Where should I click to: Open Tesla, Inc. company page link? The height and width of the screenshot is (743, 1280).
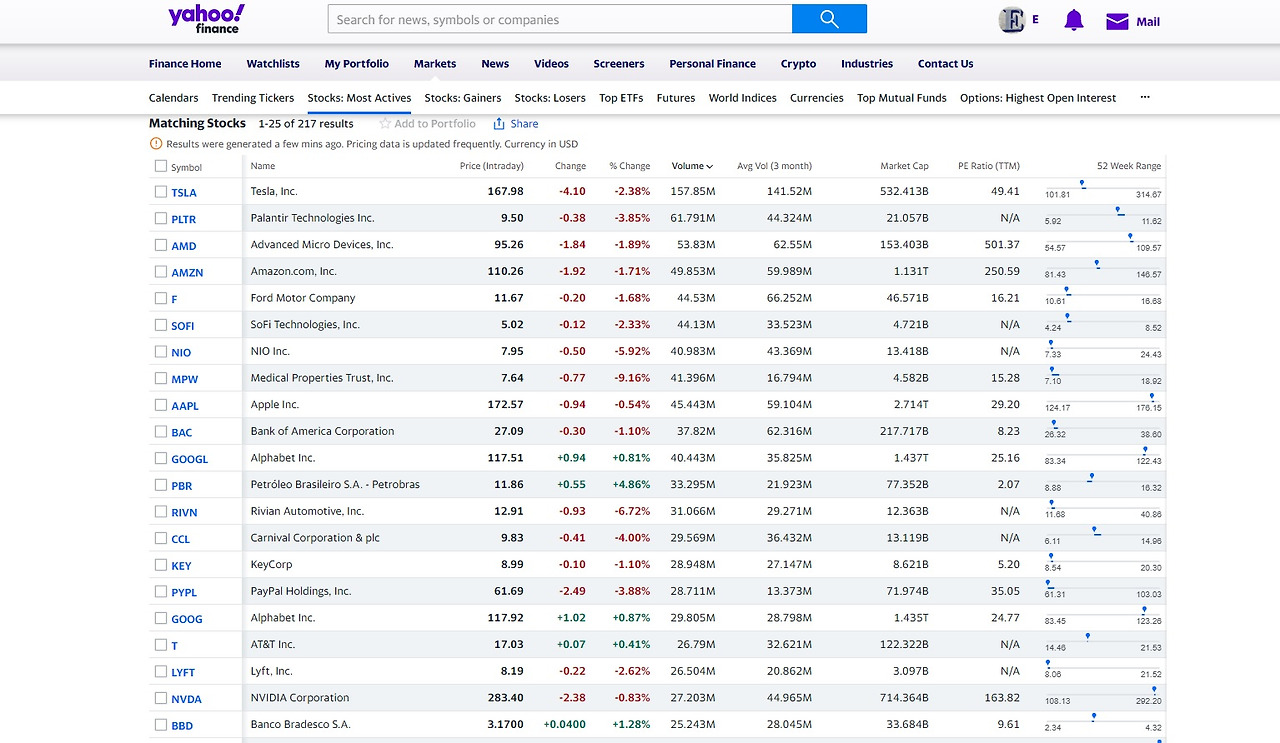tap(280, 191)
